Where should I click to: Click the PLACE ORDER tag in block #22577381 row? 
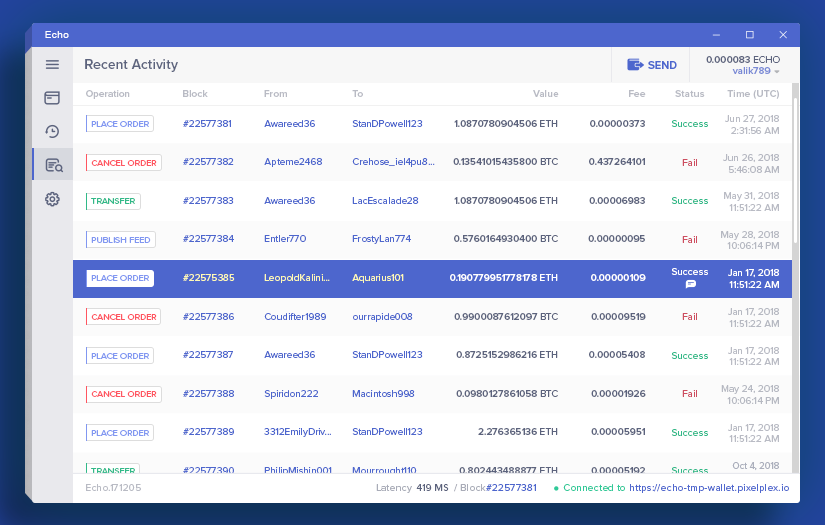pos(120,124)
